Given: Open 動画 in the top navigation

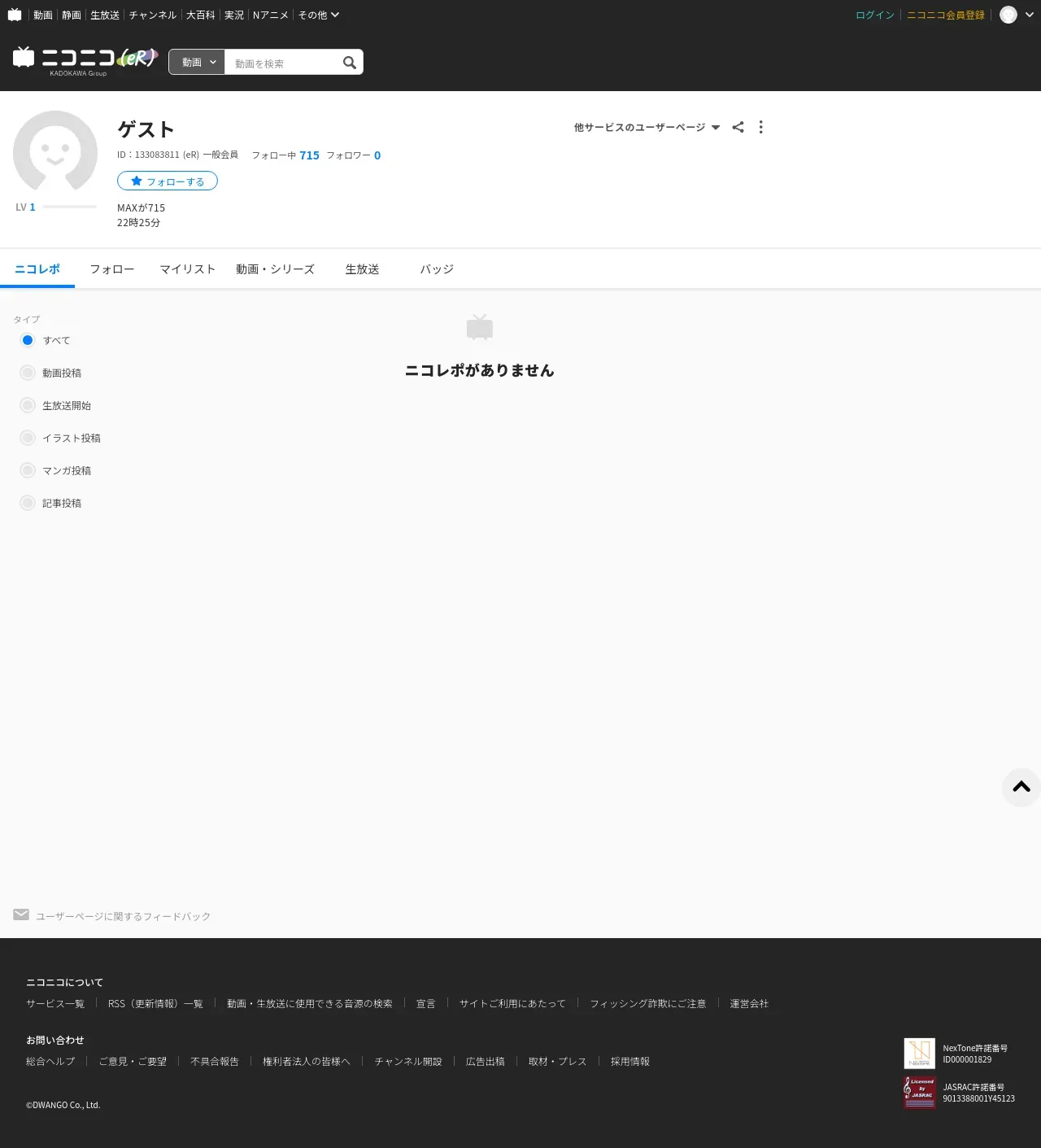Looking at the screenshot, I should [43, 15].
